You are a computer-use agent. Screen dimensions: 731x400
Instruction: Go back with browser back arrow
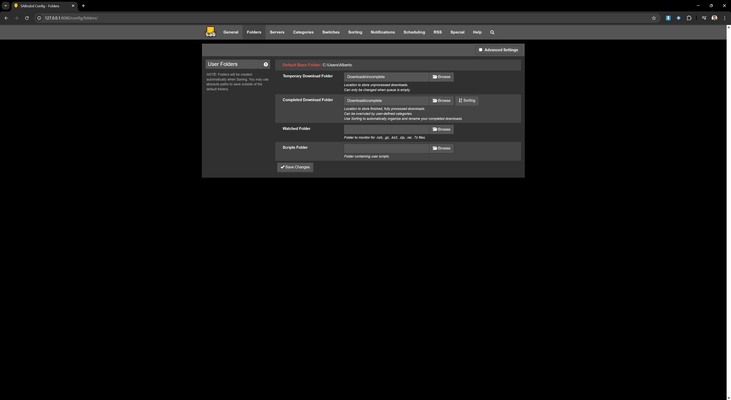coord(6,18)
